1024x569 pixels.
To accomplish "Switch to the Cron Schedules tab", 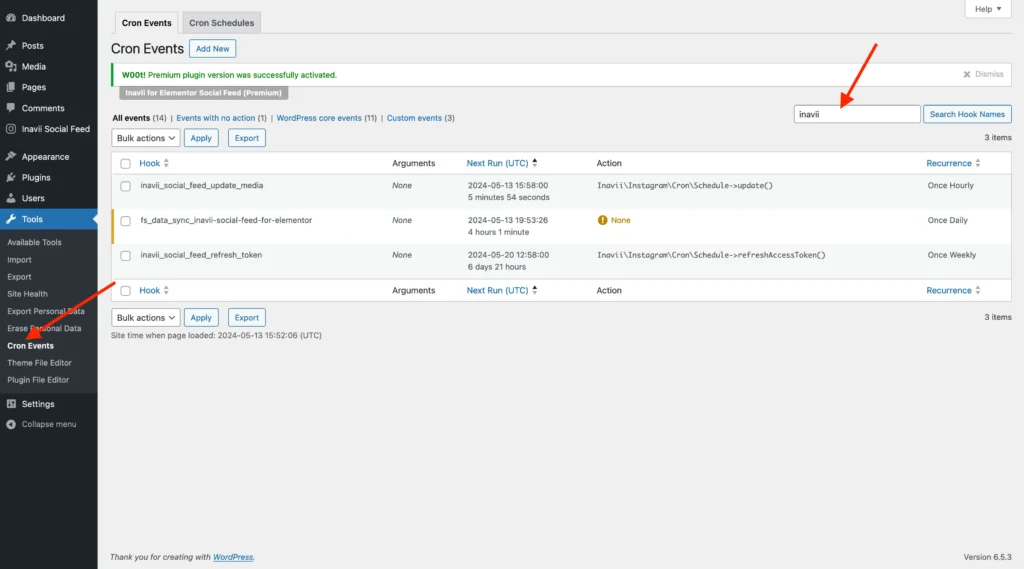I will point(221,23).
